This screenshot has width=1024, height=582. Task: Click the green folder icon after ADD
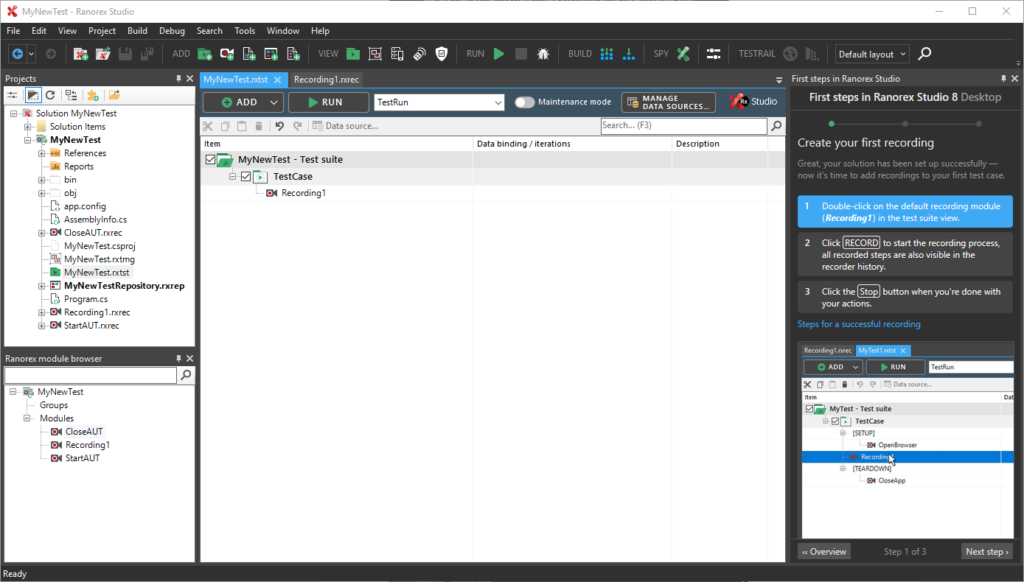coord(205,54)
